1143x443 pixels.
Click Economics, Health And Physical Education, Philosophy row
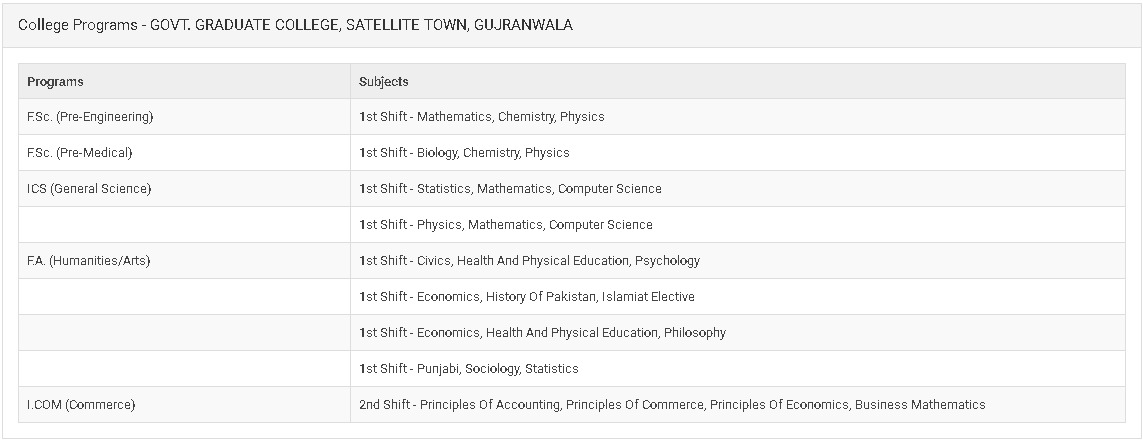[542, 333]
